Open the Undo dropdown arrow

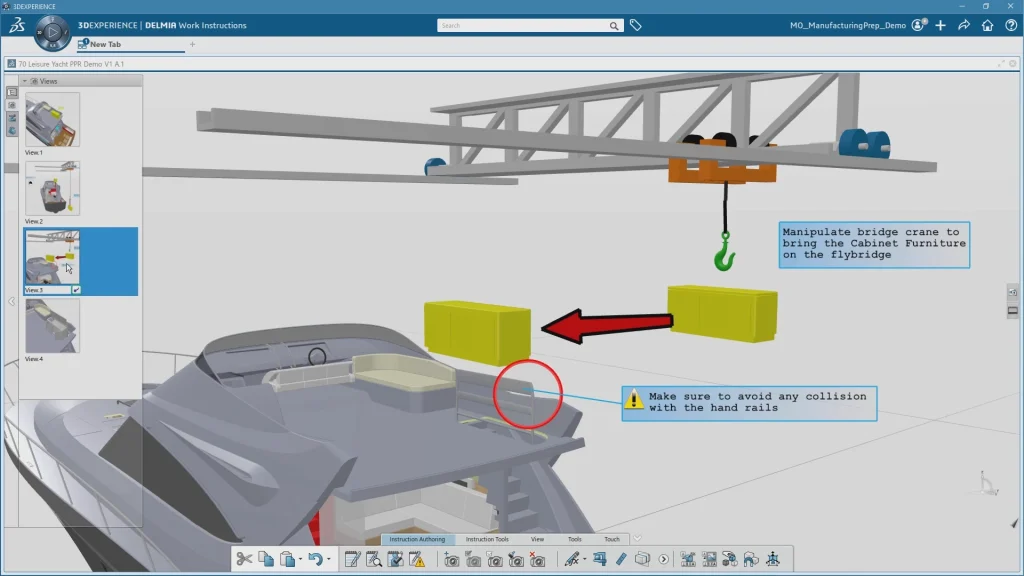[329, 560]
